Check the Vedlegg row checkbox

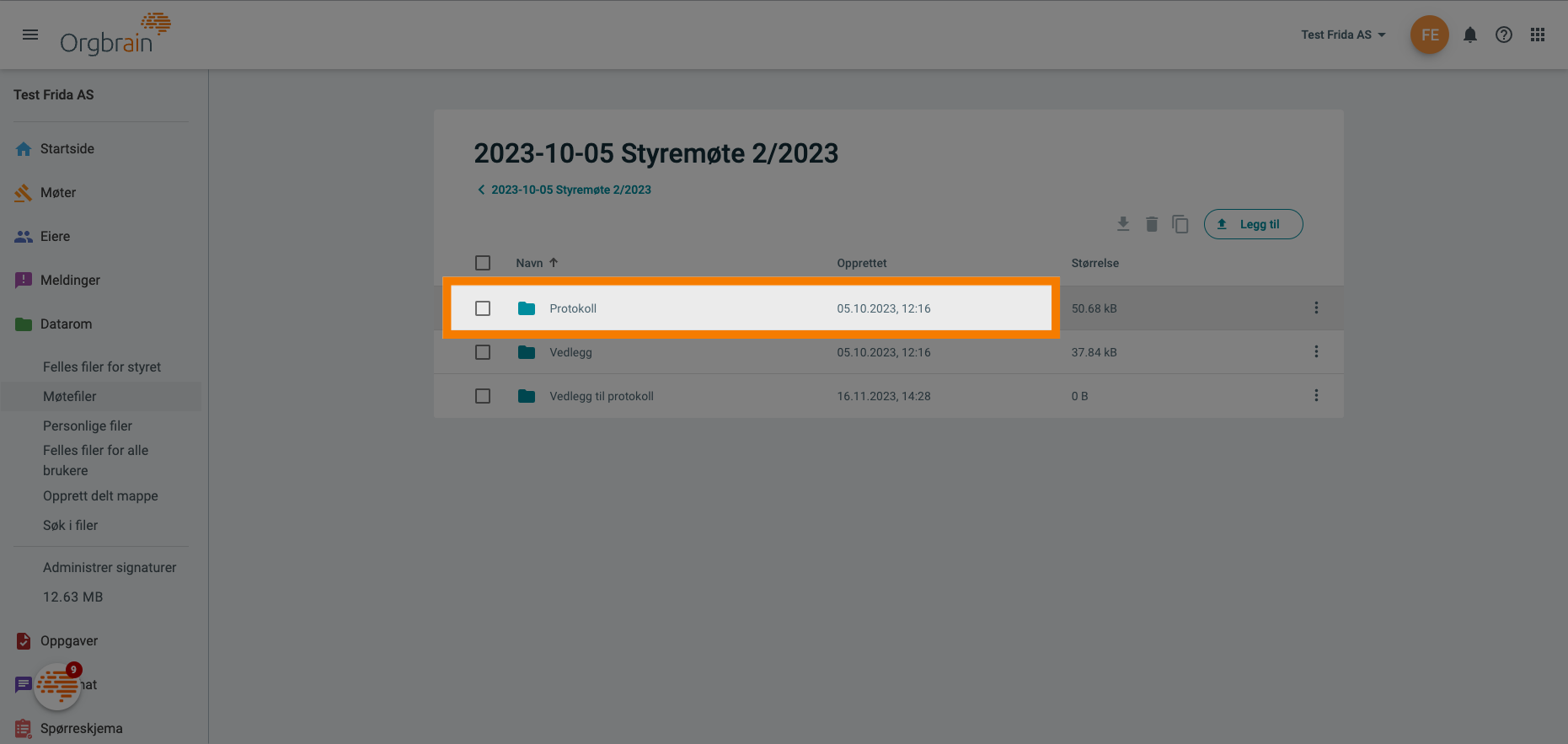(483, 352)
